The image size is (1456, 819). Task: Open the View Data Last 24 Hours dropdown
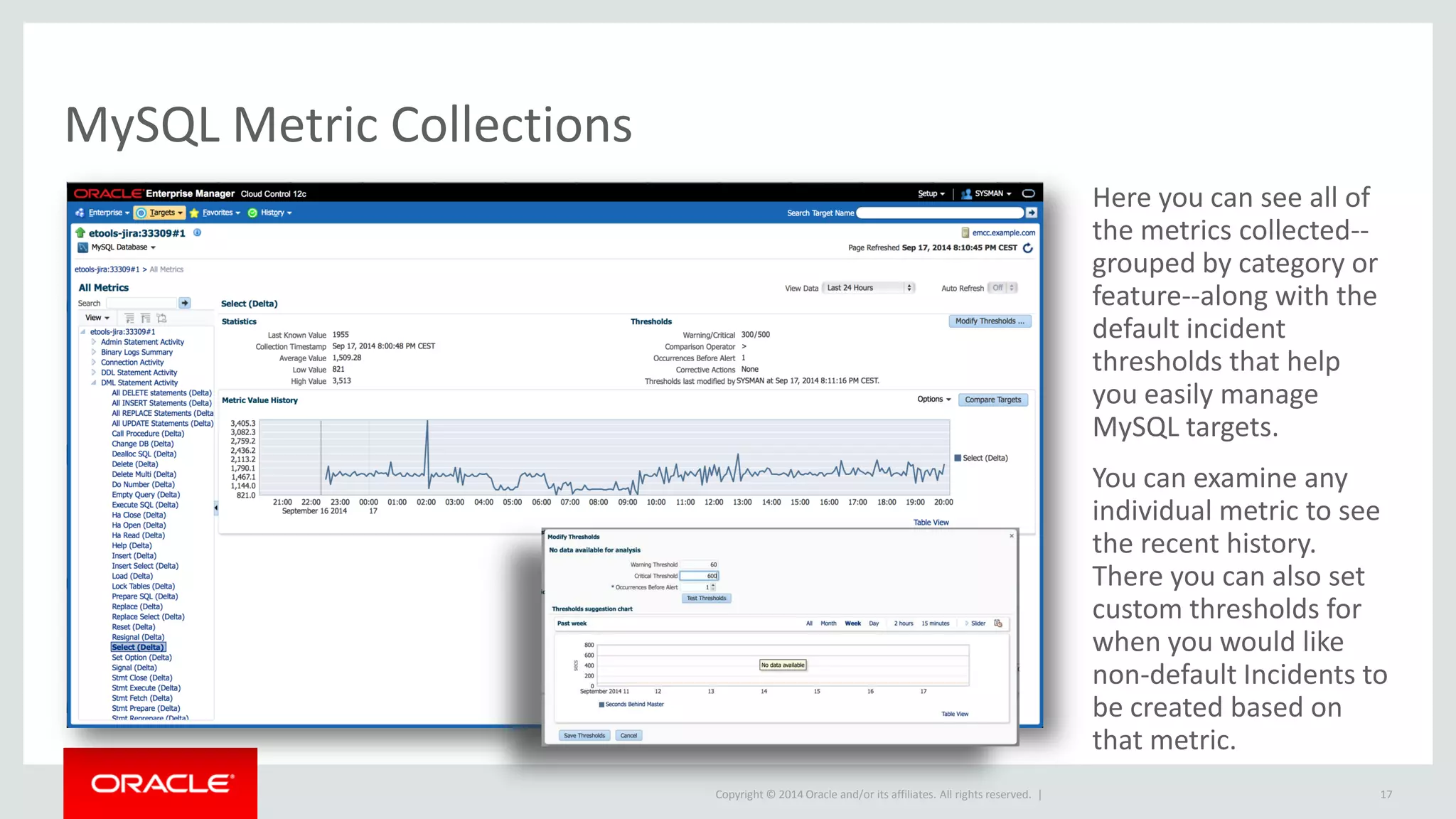[869, 288]
